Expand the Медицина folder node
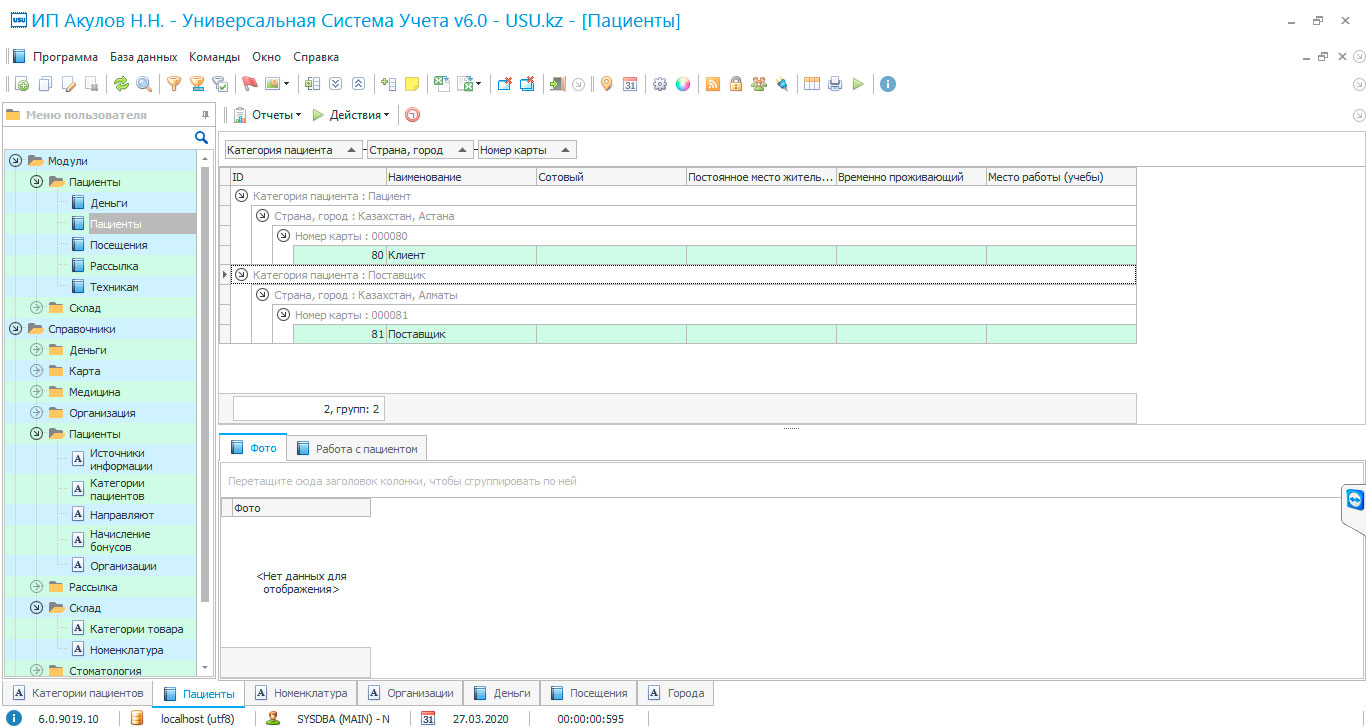The image size is (1366, 728). 37,391
